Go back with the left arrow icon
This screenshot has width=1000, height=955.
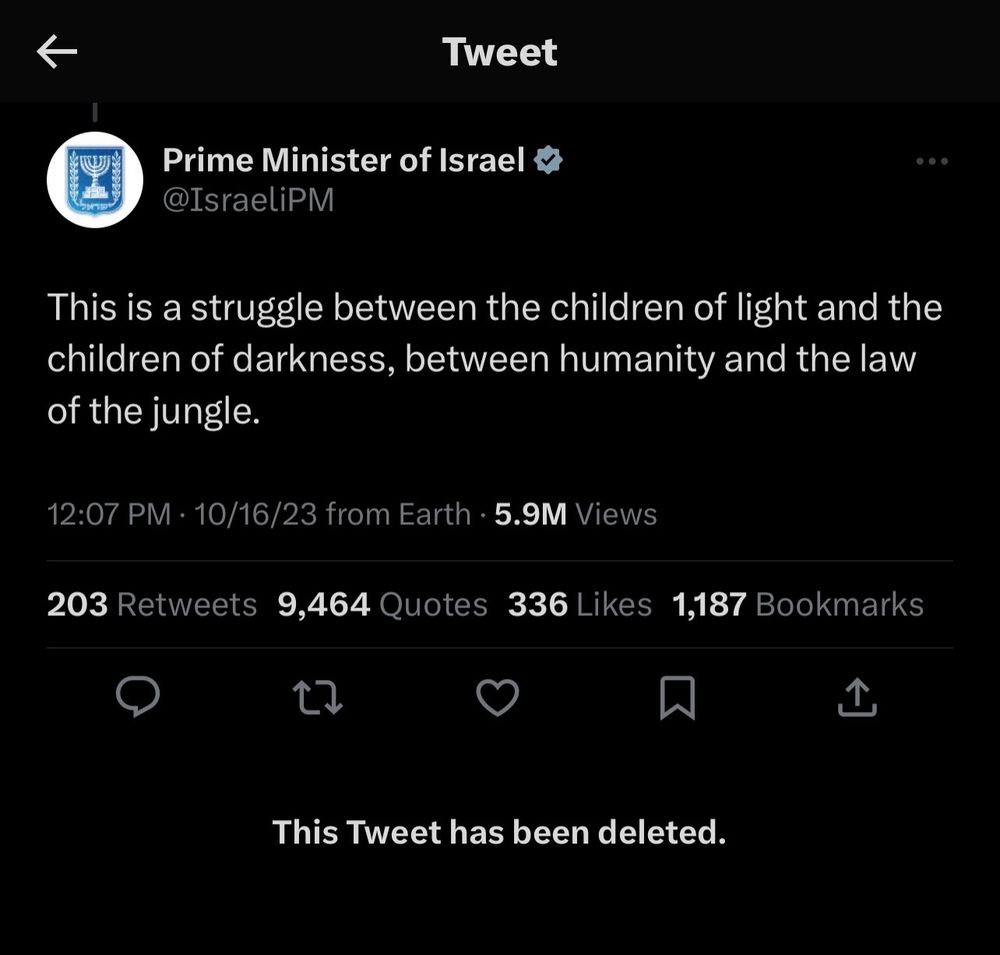pyautogui.click(x=57, y=52)
